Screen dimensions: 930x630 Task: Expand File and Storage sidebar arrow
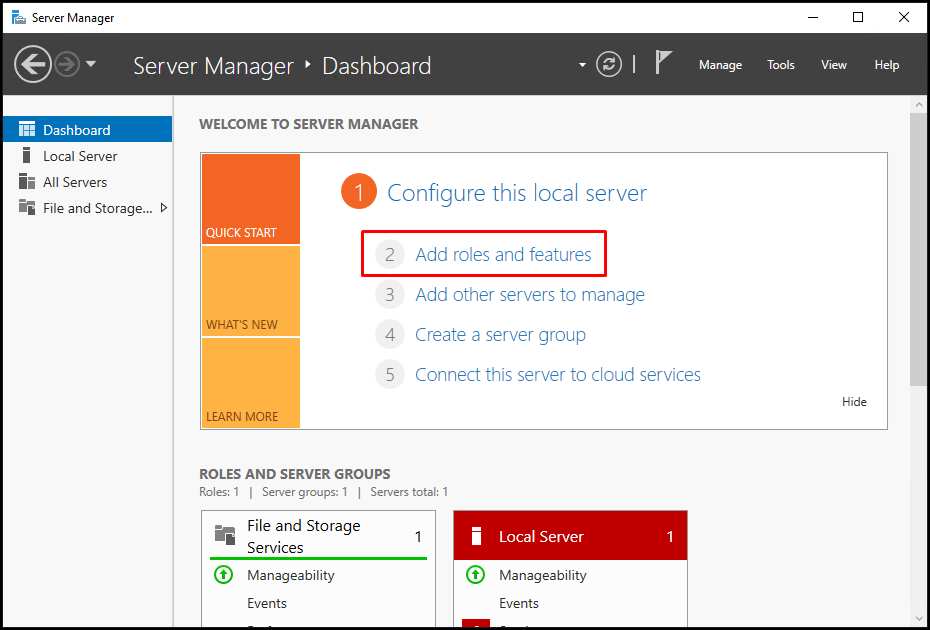coord(164,208)
